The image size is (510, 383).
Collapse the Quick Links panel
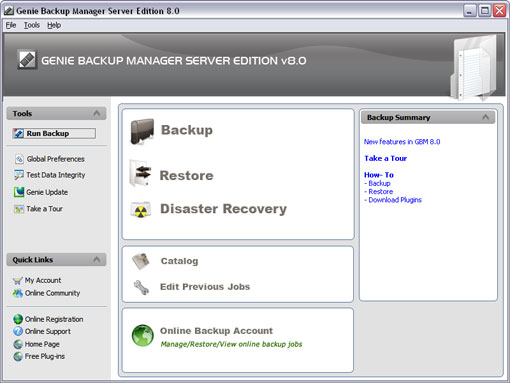[x=97, y=259]
